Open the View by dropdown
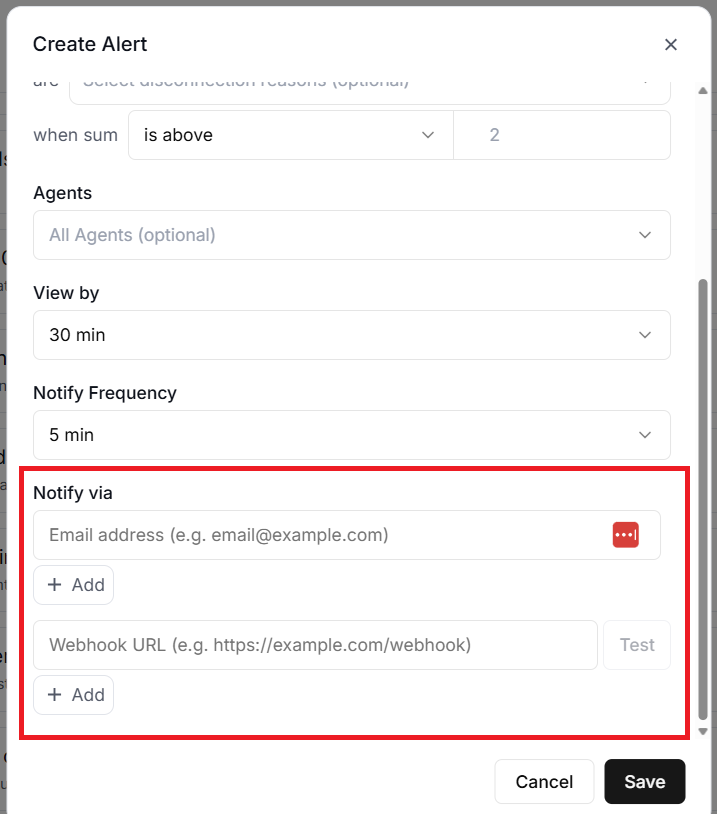Image resolution: width=717 pixels, height=814 pixels. point(351,335)
